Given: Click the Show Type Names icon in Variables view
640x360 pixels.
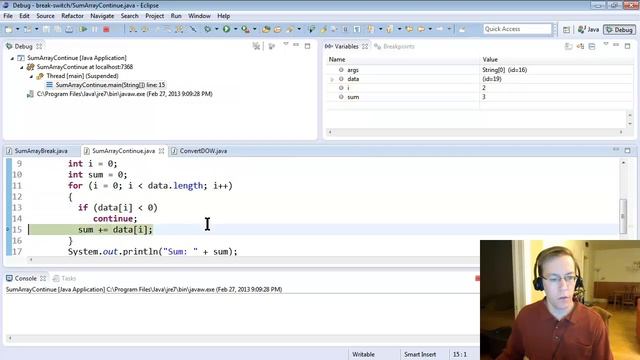Looking at the screenshot, I should [568, 46].
